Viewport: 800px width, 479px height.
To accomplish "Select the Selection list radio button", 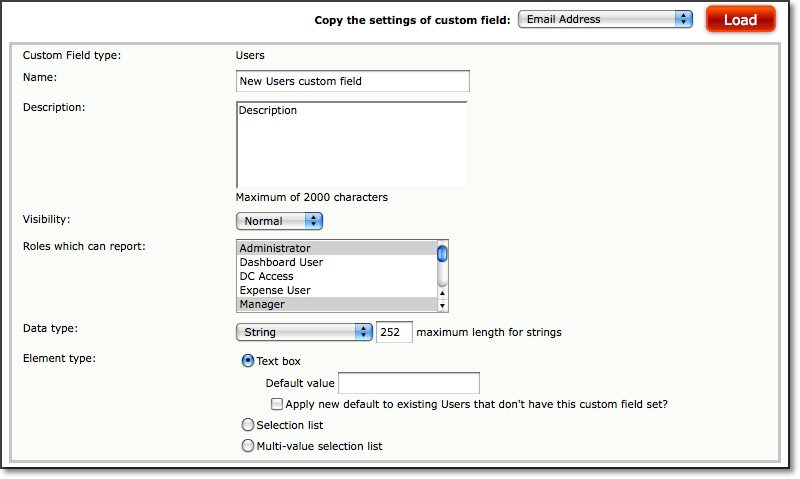I will [x=247, y=424].
